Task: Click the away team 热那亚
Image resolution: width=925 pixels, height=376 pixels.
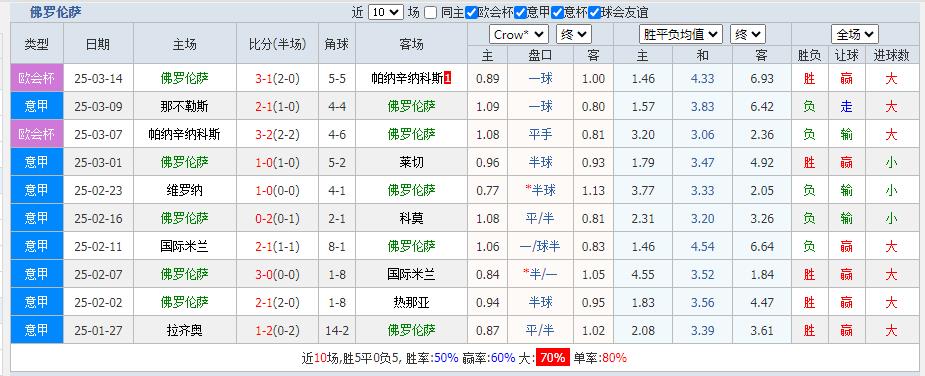Action: pyautogui.click(x=411, y=302)
